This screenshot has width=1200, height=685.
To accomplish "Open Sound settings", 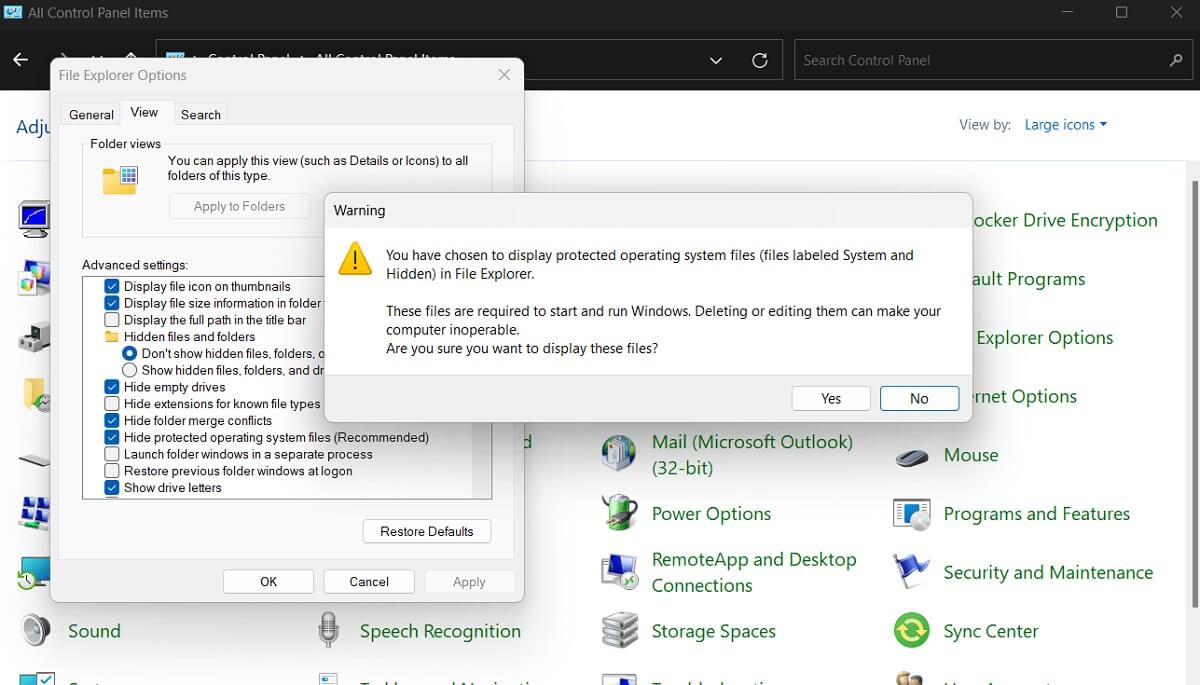I will [95, 631].
